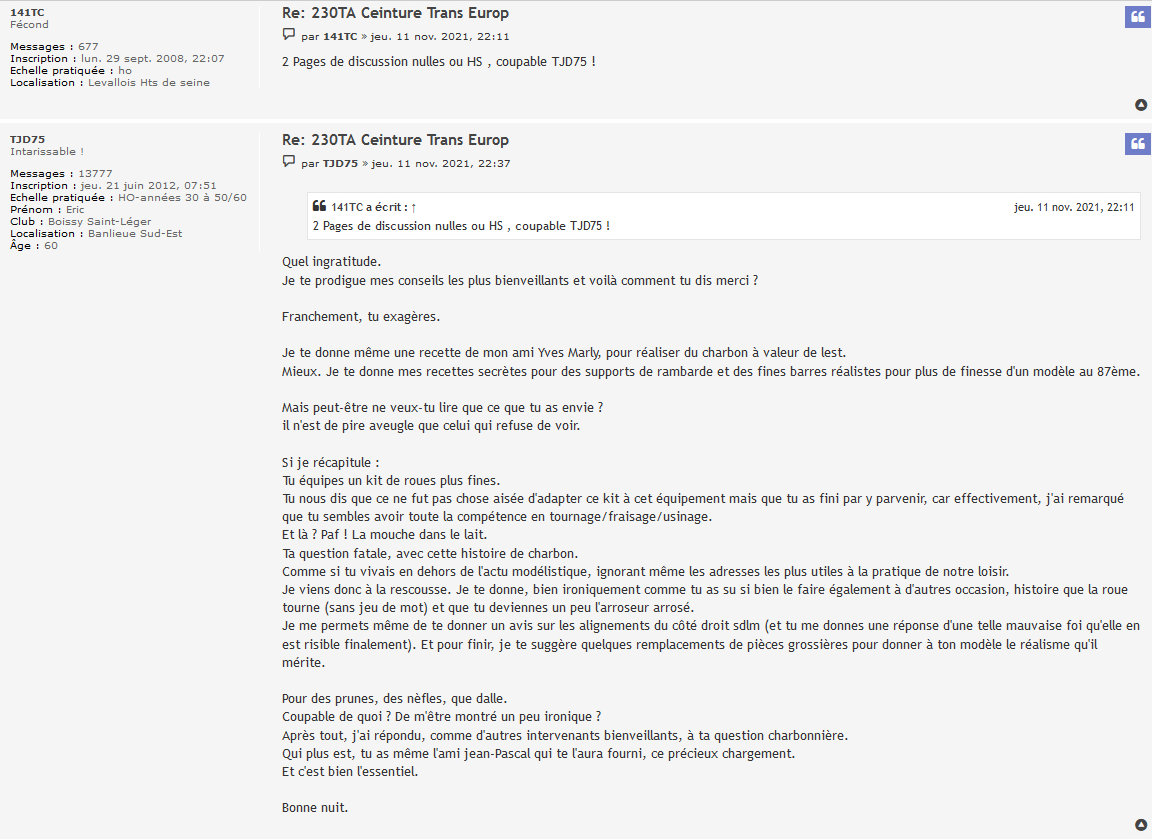Click author name TJD75 in post byline
Image resolution: width=1152 pixels, height=840 pixels.
[340, 164]
